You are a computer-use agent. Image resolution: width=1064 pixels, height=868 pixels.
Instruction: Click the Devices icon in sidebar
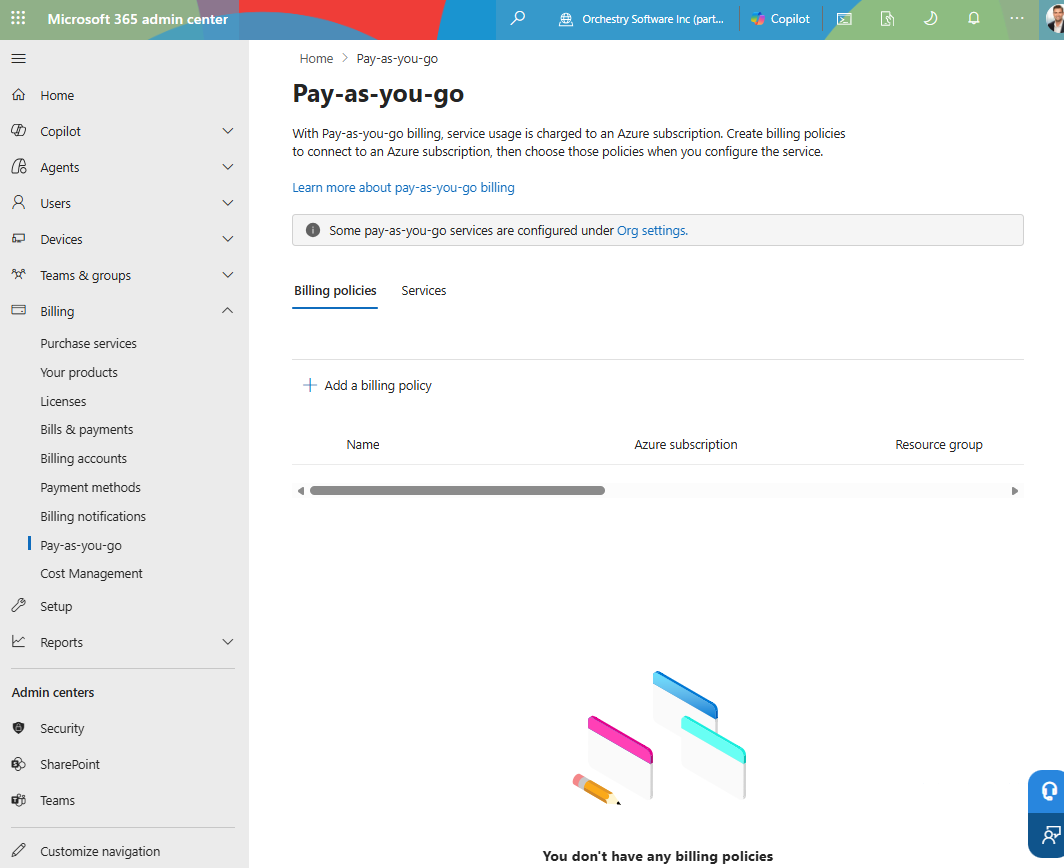[19, 238]
